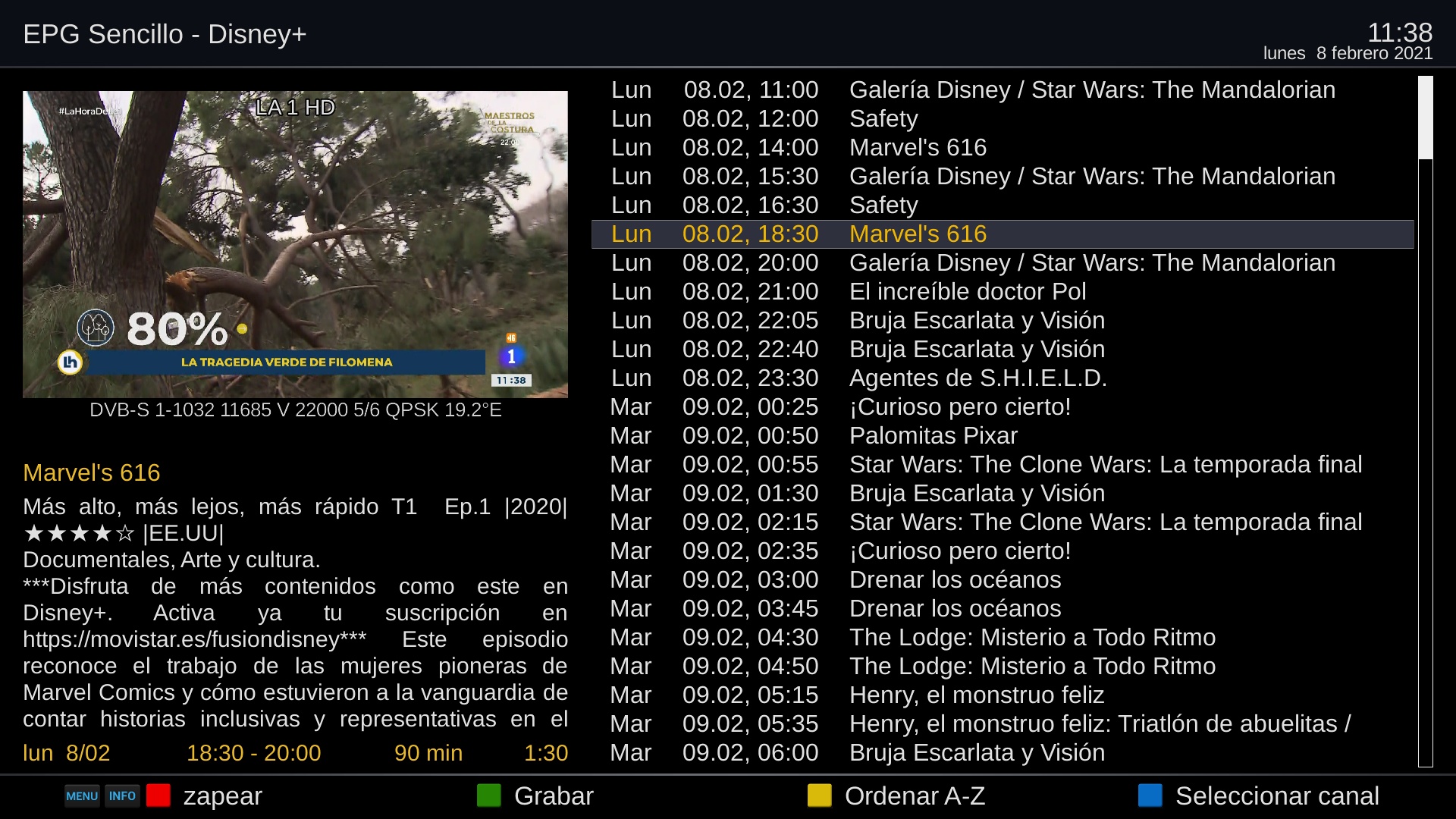Click the La 1 channel logo in preview
This screenshot has height=819, width=1456.
coord(511,356)
